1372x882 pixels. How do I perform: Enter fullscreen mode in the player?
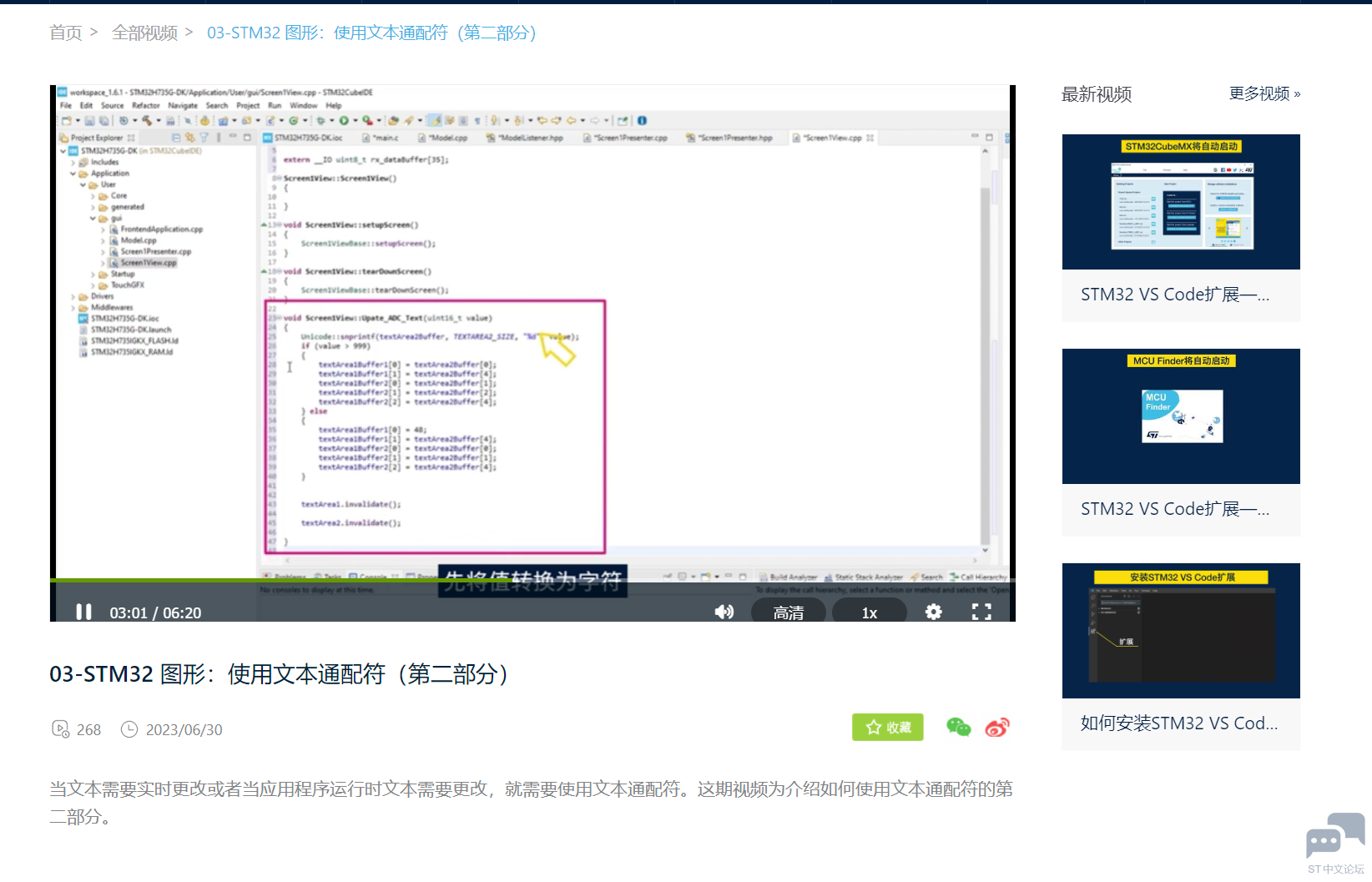point(981,612)
